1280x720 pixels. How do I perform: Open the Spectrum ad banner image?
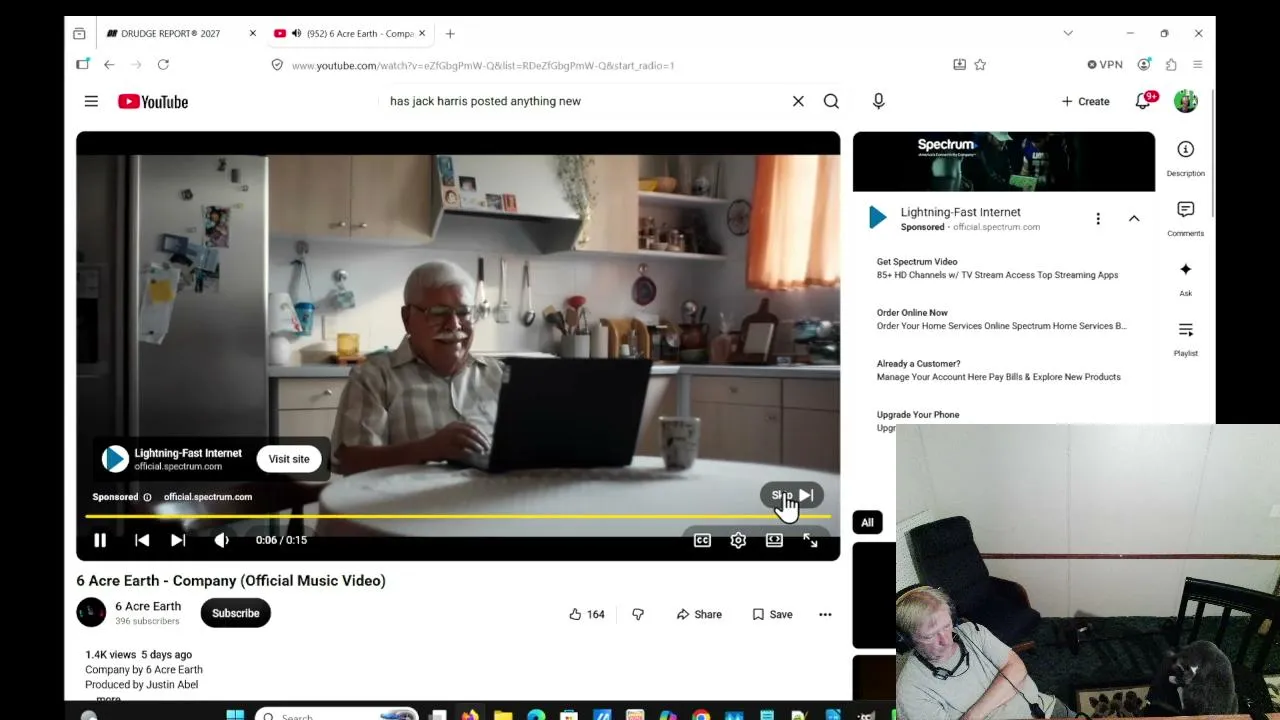(x=1004, y=161)
